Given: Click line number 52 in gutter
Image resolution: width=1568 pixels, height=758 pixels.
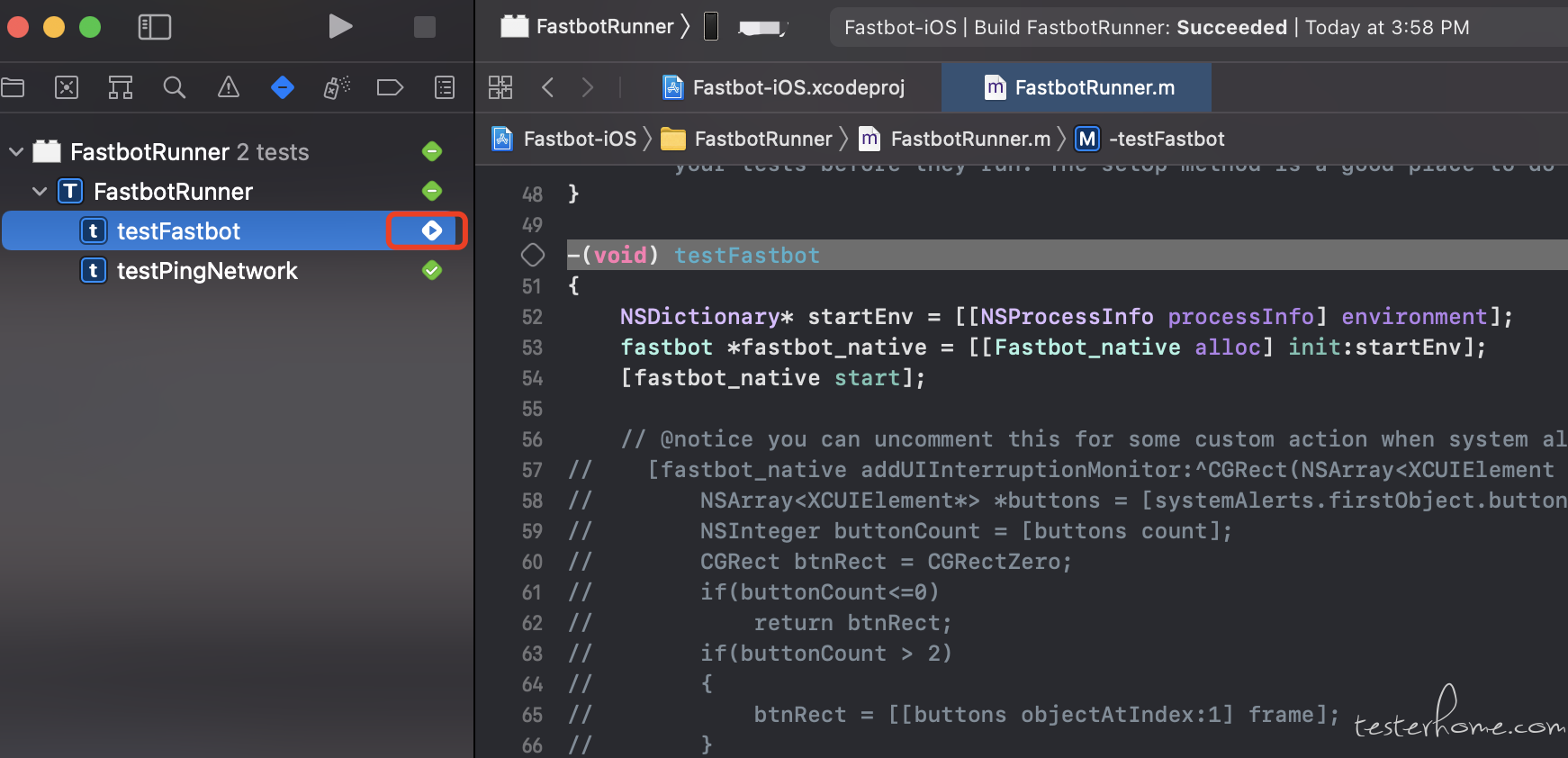Looking at the screenshot, I should [x=532, y=317].
